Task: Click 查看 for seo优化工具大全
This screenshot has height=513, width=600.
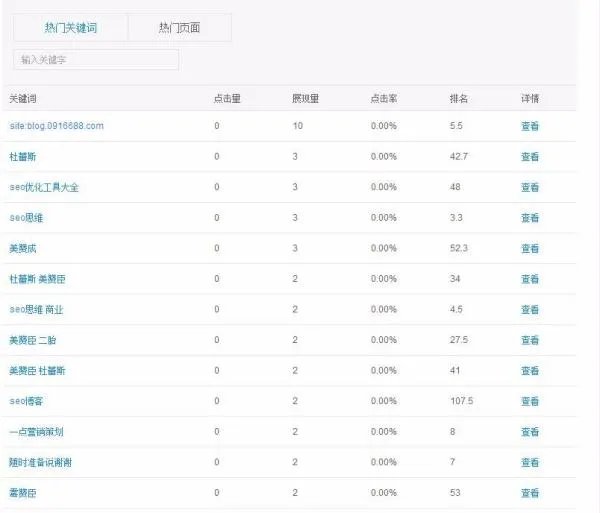Action: (x=530, y=187)
